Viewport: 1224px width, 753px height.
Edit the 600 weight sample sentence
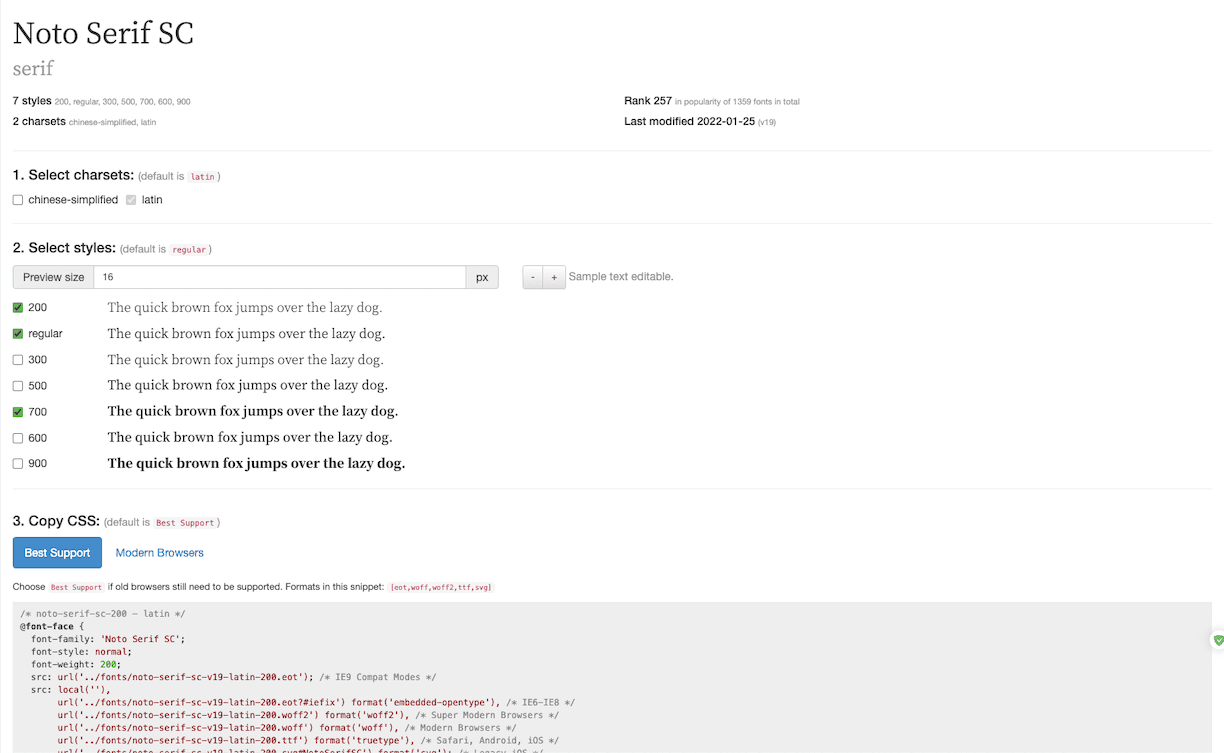pyautogui.click(x=250, y=438)
